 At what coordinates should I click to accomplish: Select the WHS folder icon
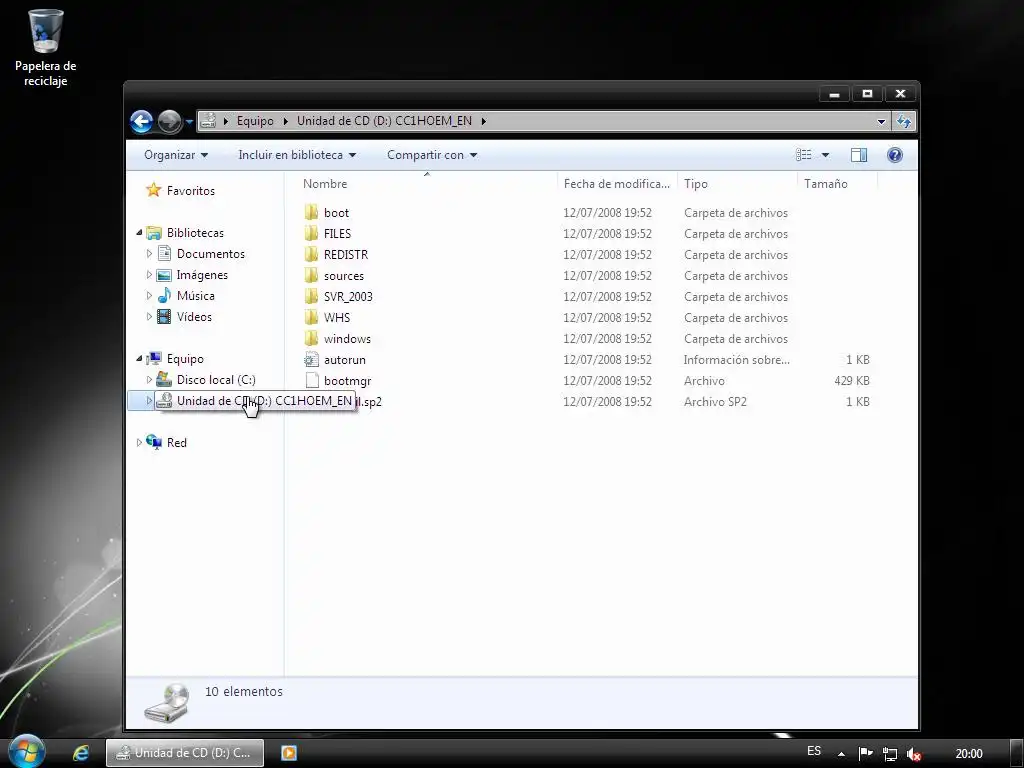[x=312, y=317]
